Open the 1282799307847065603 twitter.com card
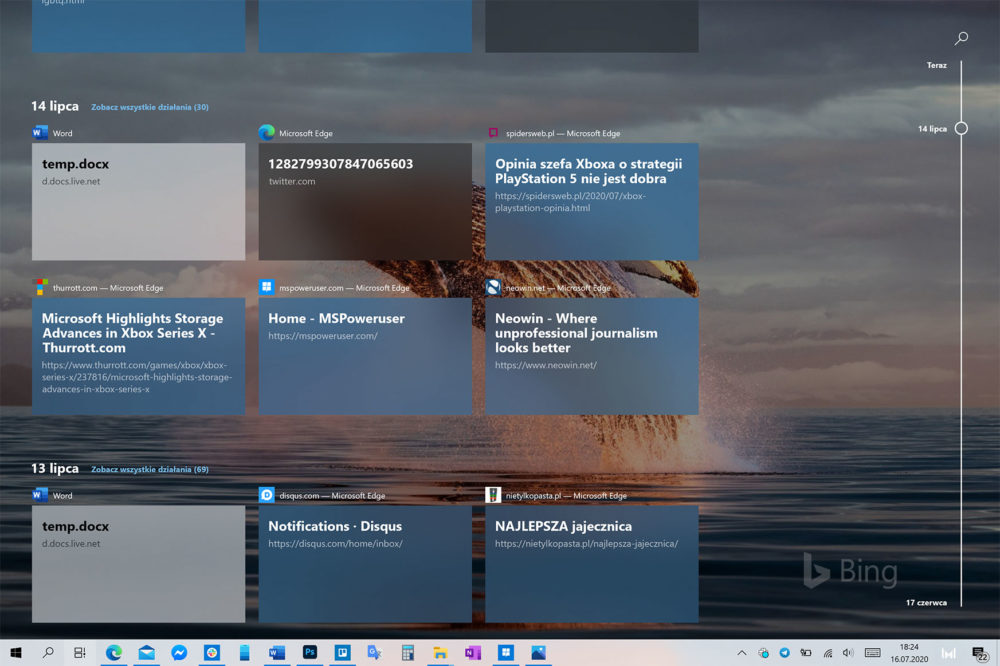This screenshot has width=1000, height=666. coord(365,202)
